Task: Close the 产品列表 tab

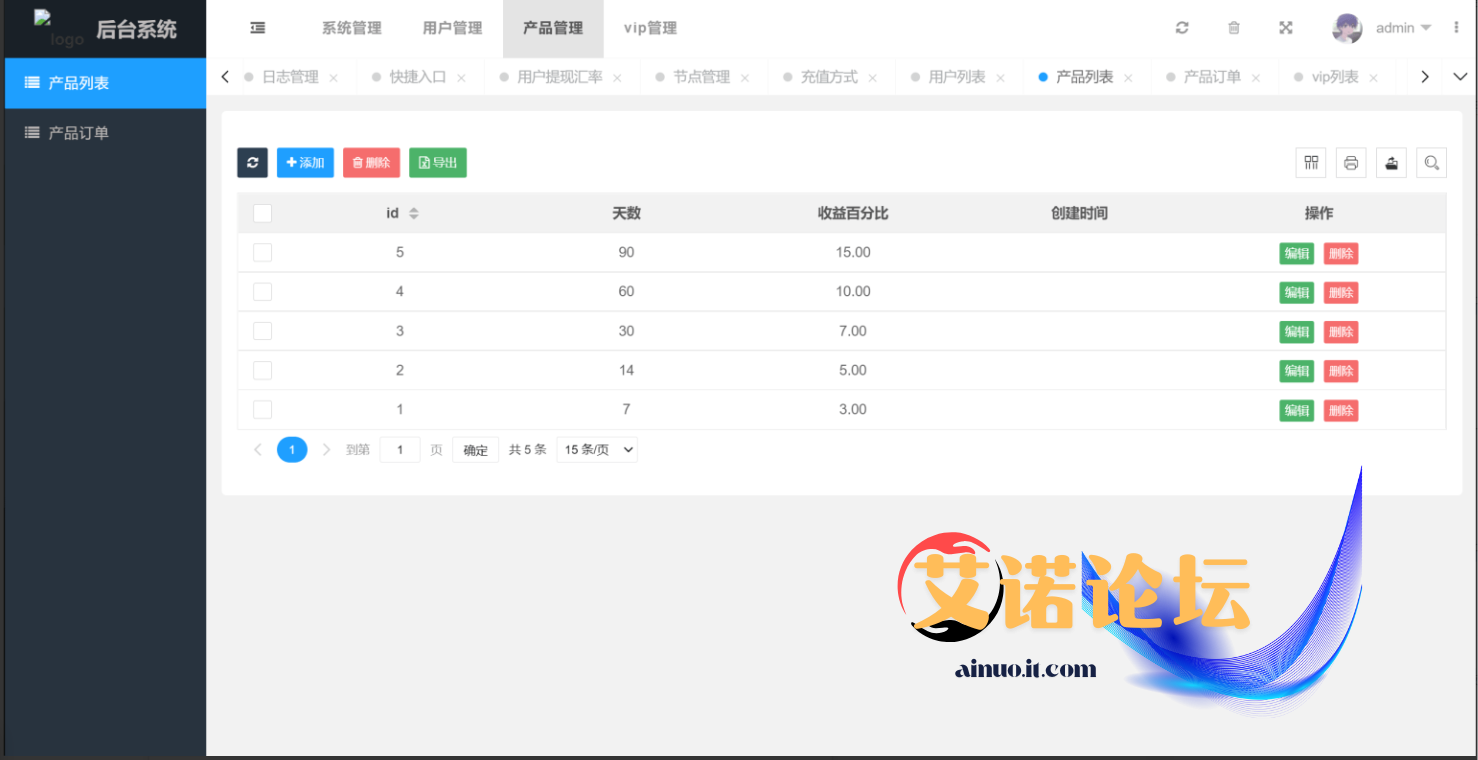Action: (x=1128, y=78)
